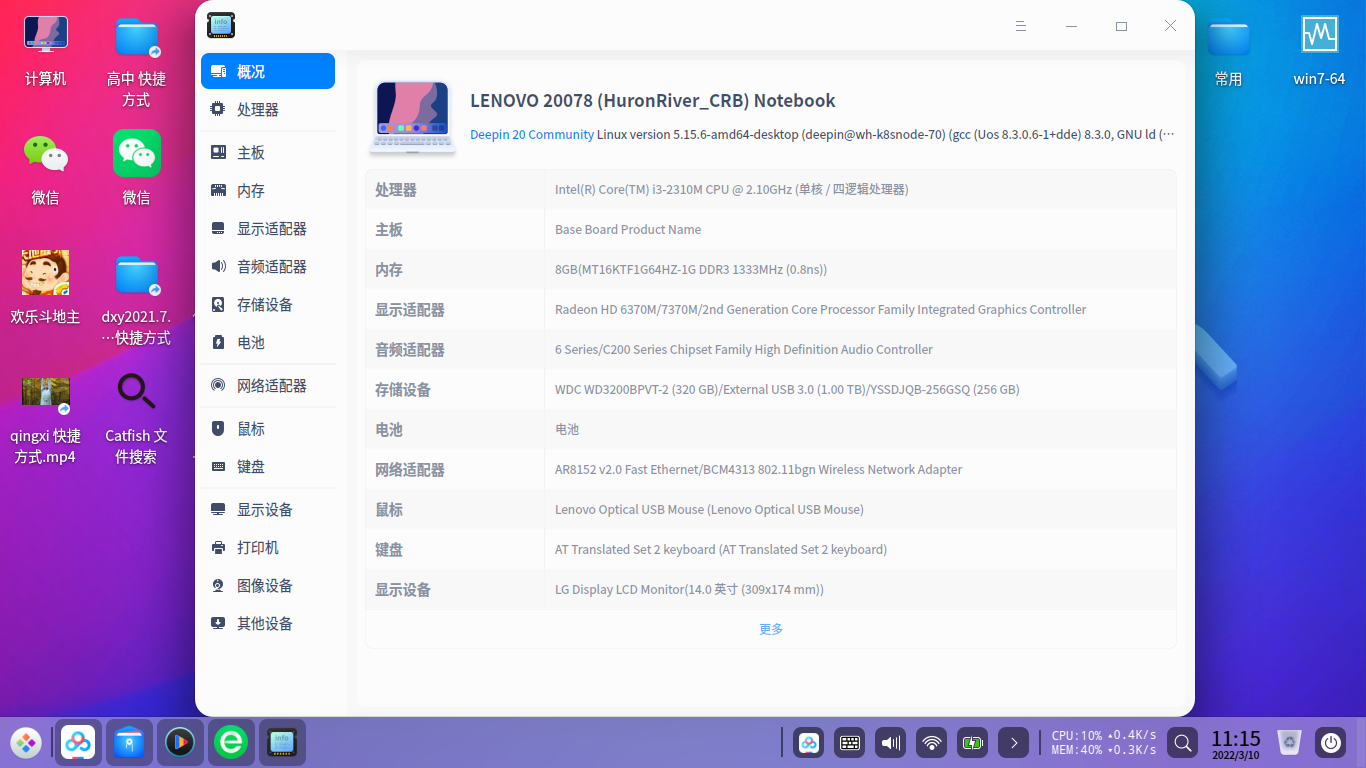Expand hidden tray icons with the arrow
The image size is (1366, 768).
click(1013, 743)
